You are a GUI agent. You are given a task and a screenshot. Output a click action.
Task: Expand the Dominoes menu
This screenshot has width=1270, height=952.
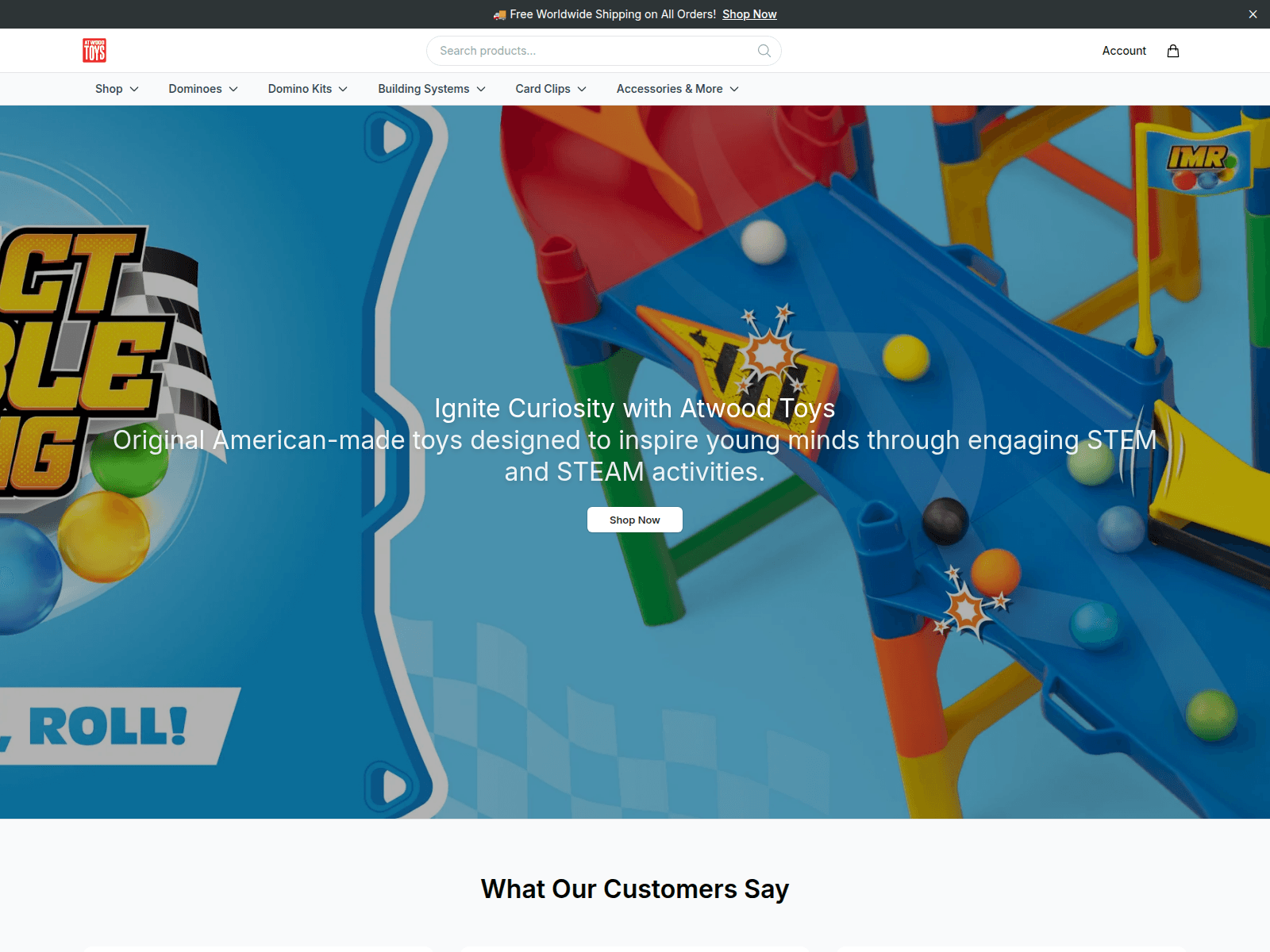pyautogui.click(x=203, y=89)
